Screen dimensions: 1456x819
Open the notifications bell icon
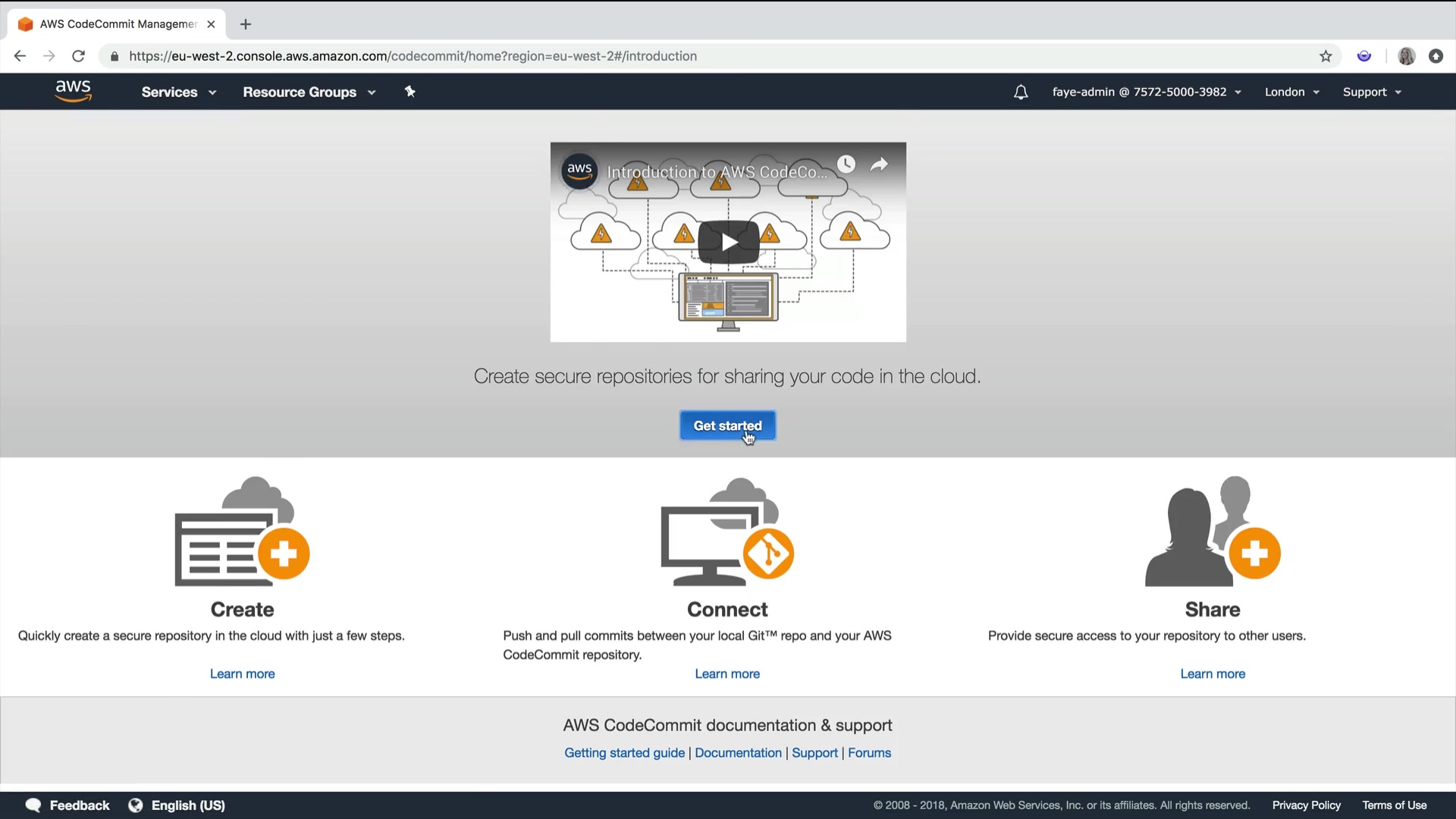click(1021, 93)
